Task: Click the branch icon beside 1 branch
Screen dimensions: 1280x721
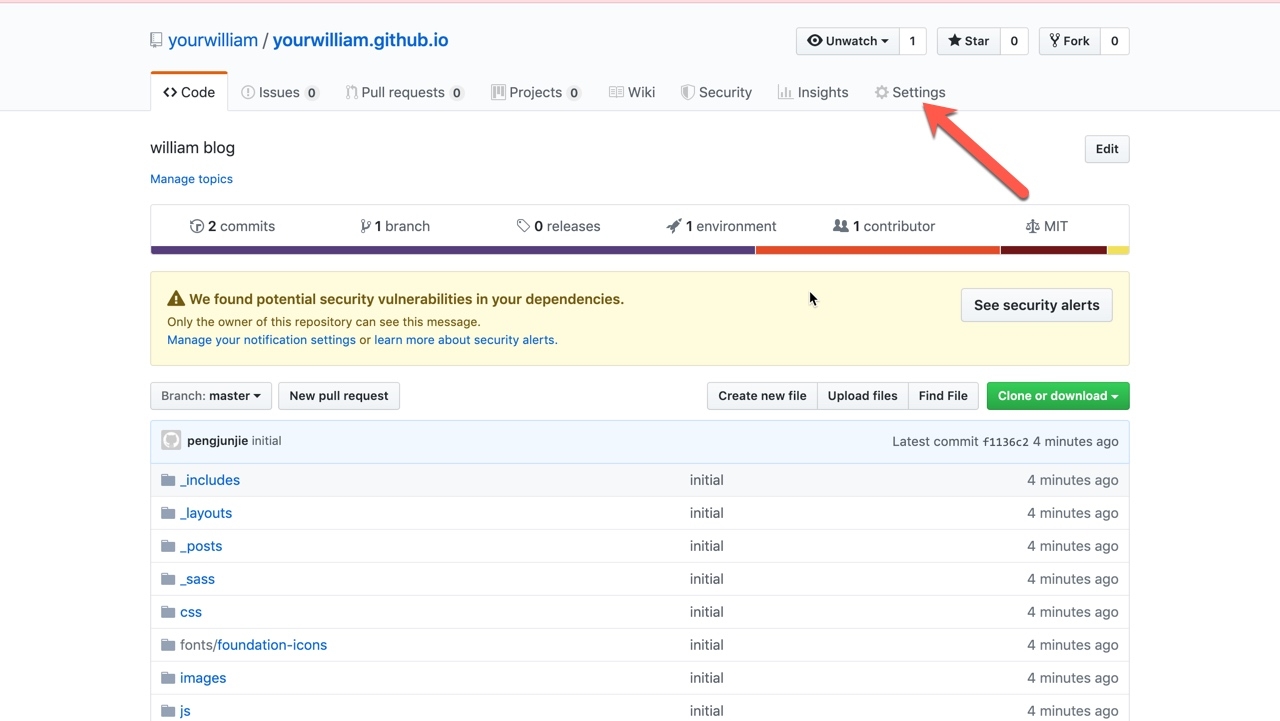Action: (366, 226)
